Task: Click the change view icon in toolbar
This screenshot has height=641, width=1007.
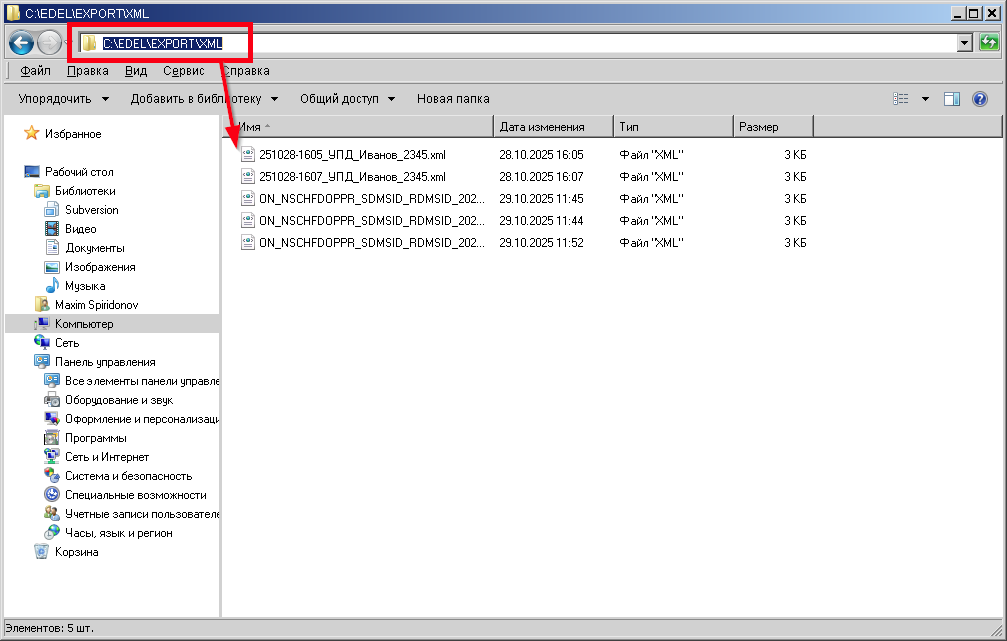Action: pos(901,99)
